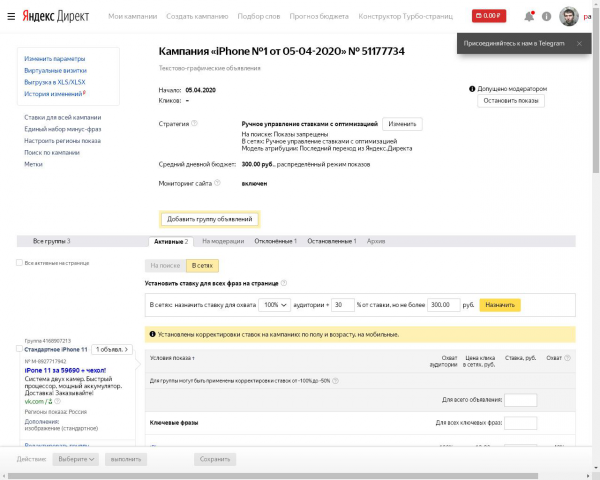Open Создать кампанию in top navigation
Screen dimensions: 600x480
tap(197, 16)
